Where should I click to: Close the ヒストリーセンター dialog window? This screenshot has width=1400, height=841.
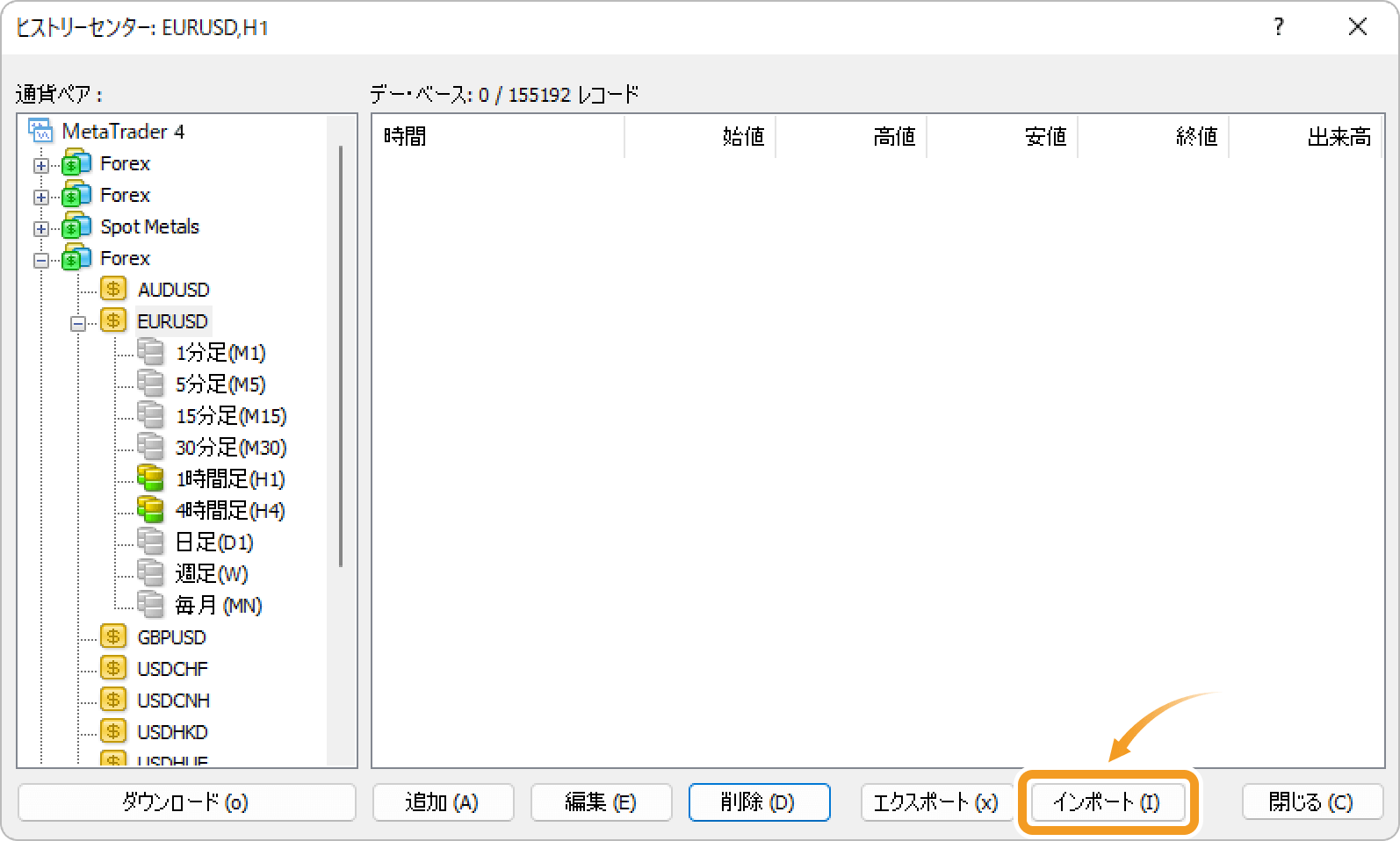1358,27
